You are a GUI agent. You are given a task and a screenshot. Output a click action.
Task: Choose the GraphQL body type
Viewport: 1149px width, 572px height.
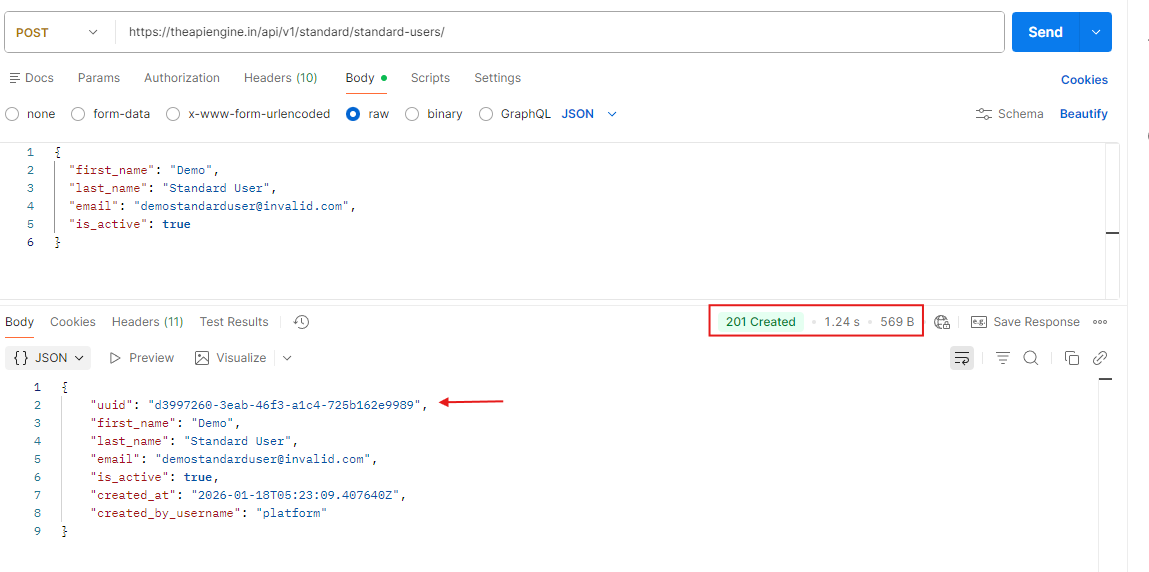[486, 114]
